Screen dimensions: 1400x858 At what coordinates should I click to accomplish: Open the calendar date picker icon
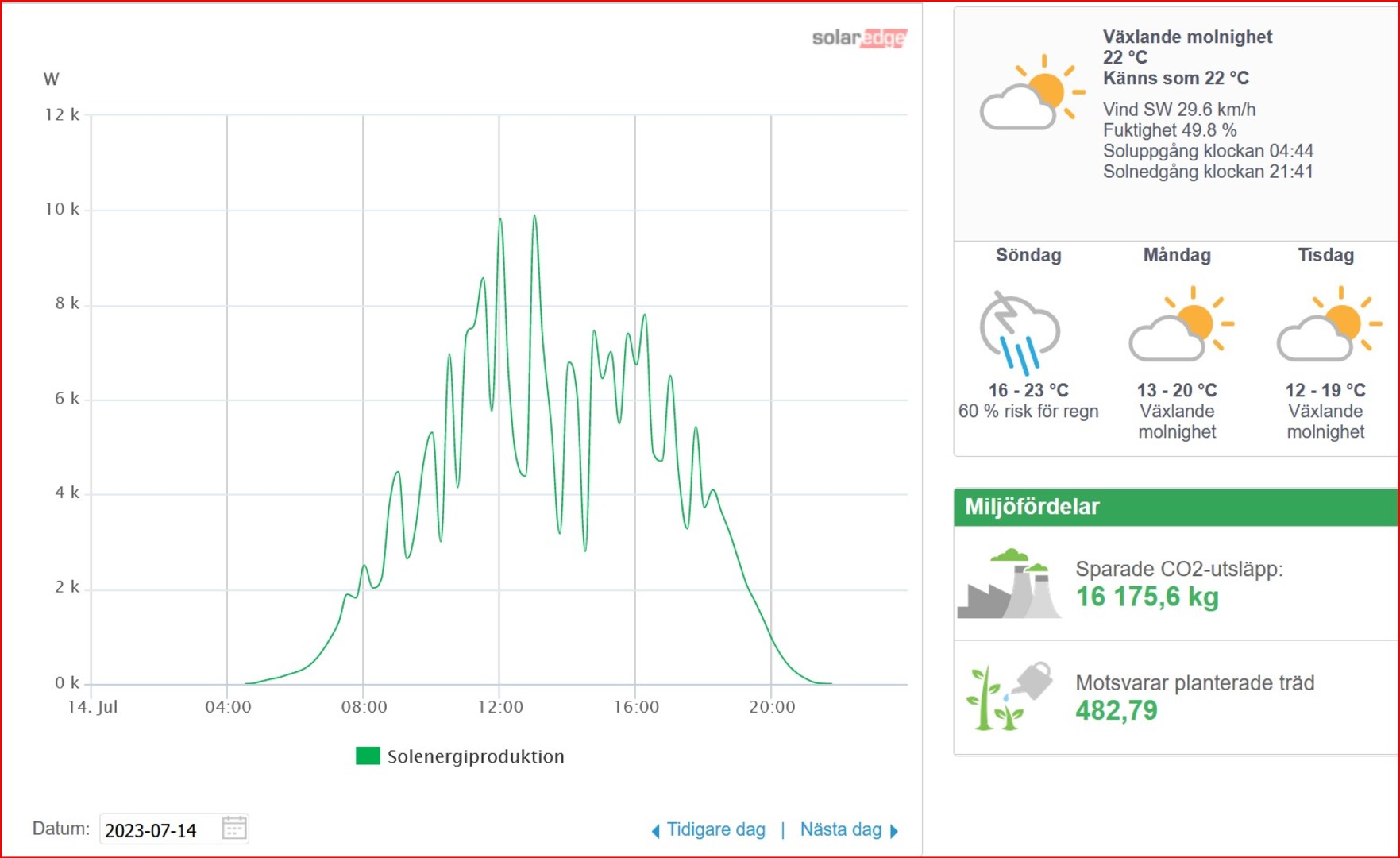tap(233, 829)
